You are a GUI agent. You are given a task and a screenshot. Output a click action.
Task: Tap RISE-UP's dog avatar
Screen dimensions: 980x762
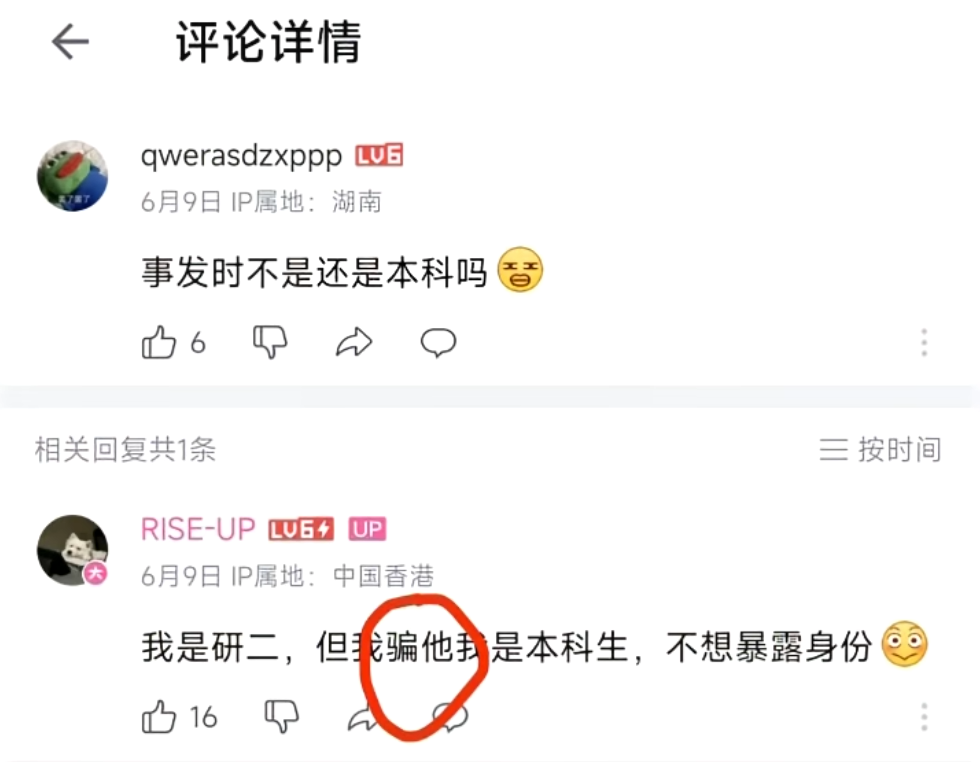72,550
